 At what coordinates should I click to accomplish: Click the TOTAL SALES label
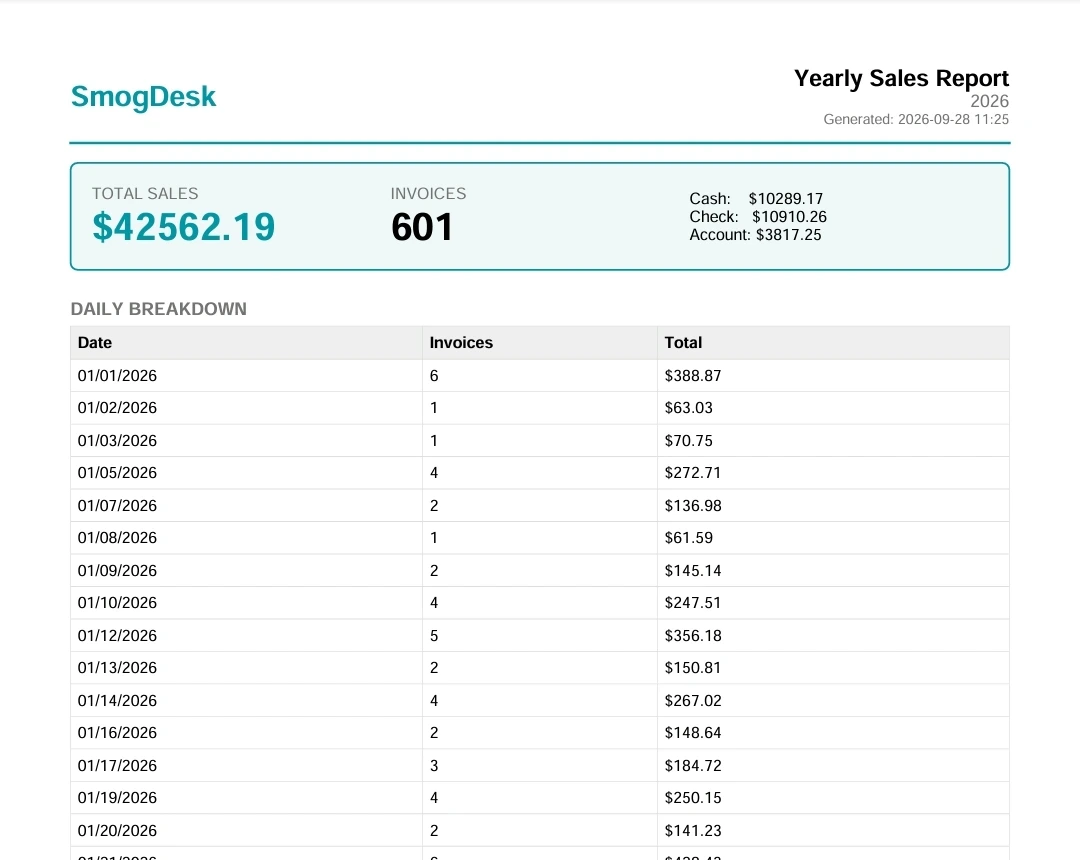[x=145, y=193]
